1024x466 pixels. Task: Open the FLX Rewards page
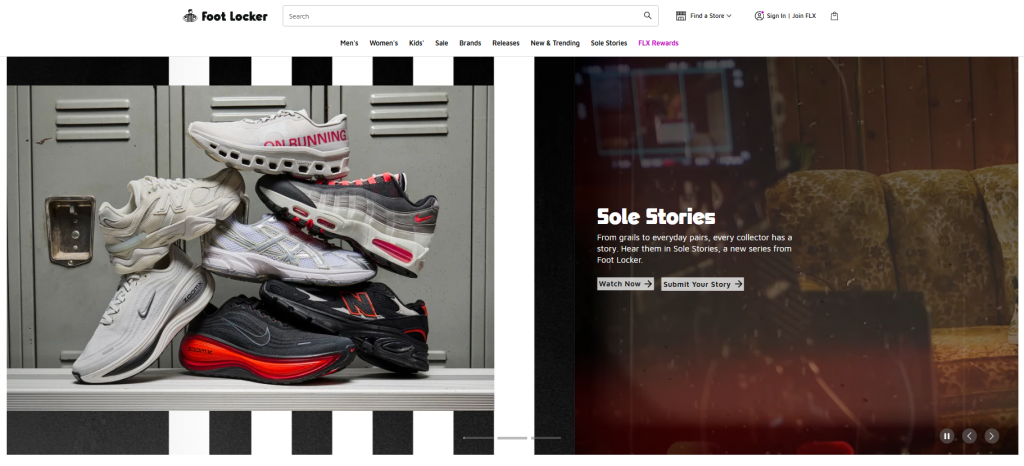tap(658, 43)
